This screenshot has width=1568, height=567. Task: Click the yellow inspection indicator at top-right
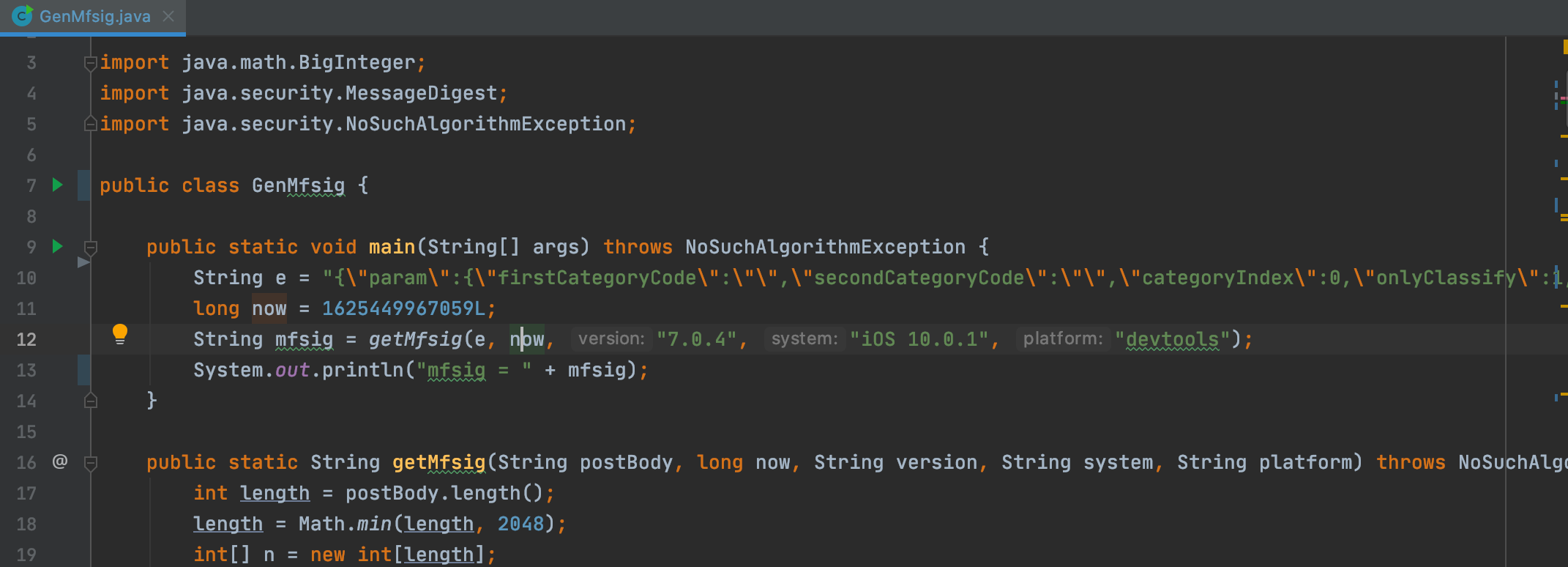[x=1565, y=47]
